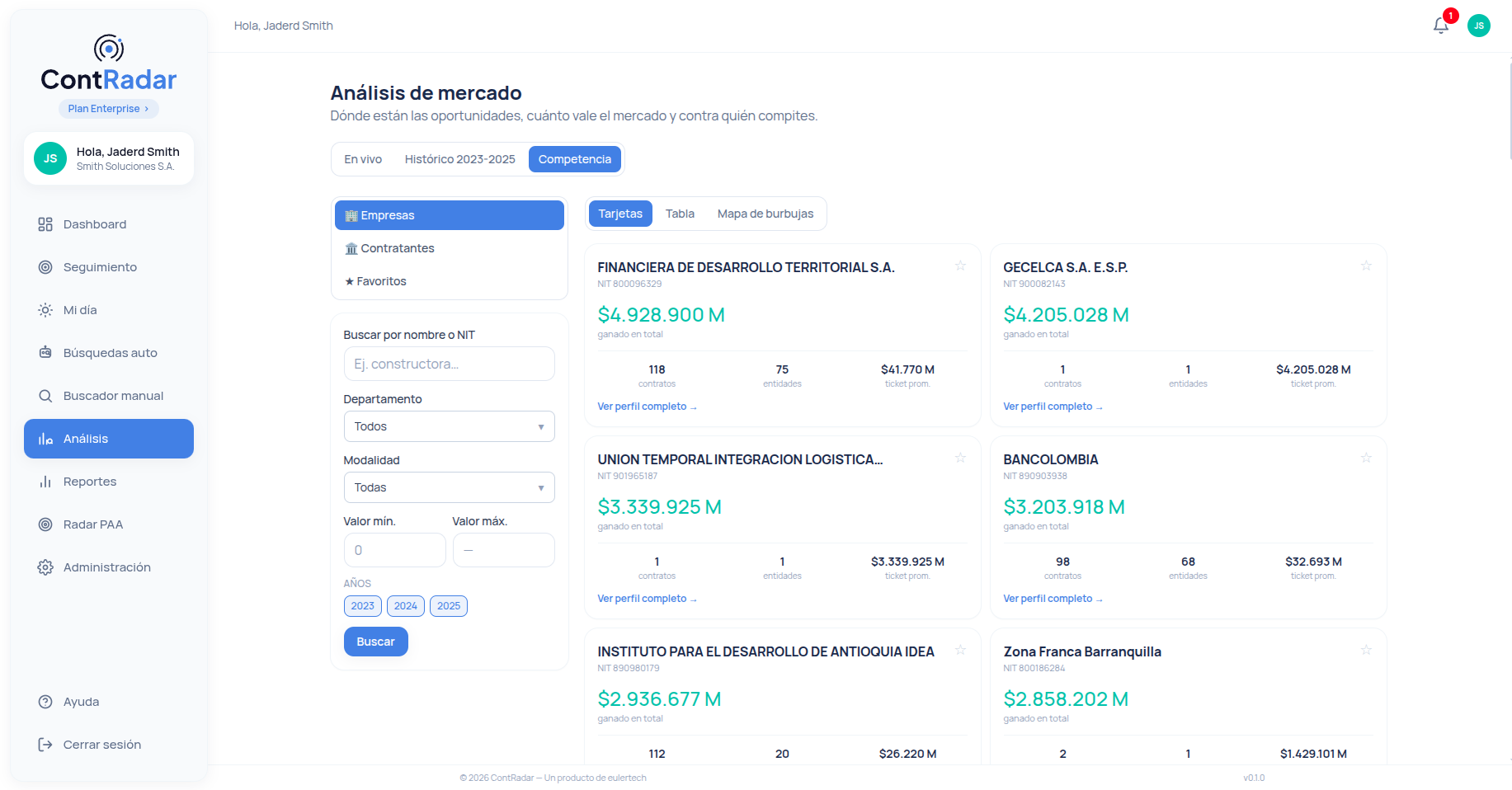Viewport: 1512px width, 790px height.
Task: Select the Contratantes list item
Action: [450, 248]
